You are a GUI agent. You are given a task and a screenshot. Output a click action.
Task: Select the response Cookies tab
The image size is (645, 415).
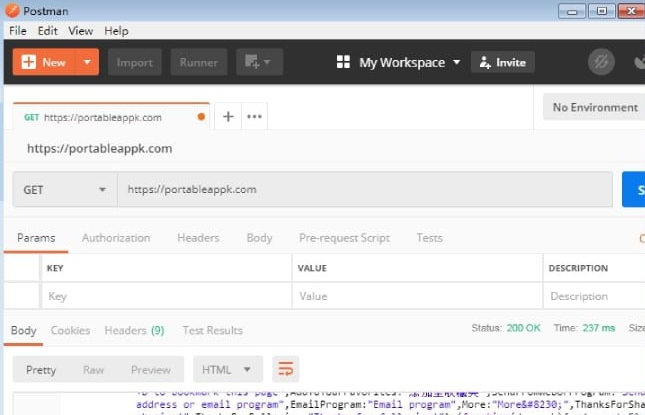(70, 330)
